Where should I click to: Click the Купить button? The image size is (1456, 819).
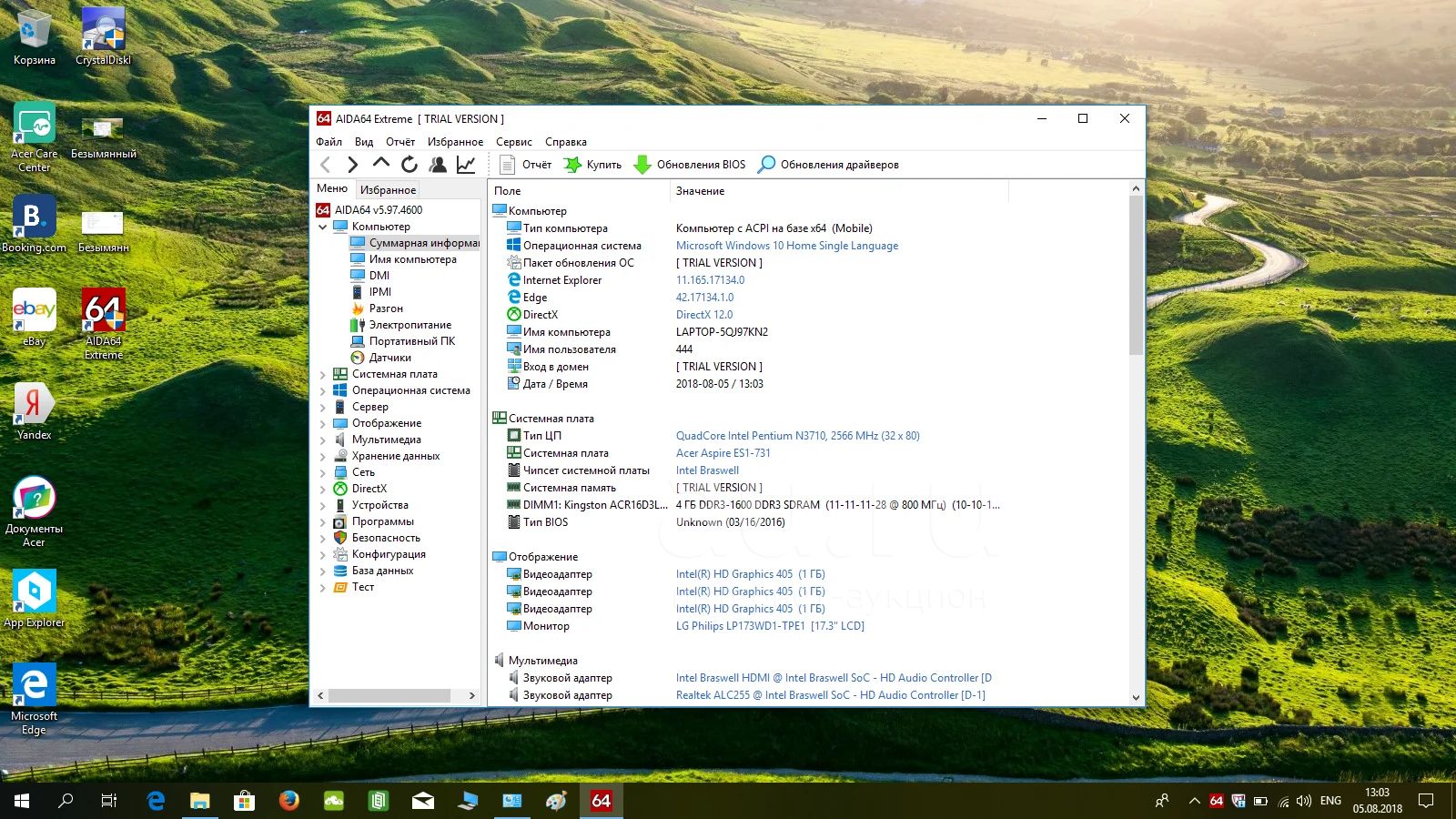pyautogui.click(x=592, y=165)
